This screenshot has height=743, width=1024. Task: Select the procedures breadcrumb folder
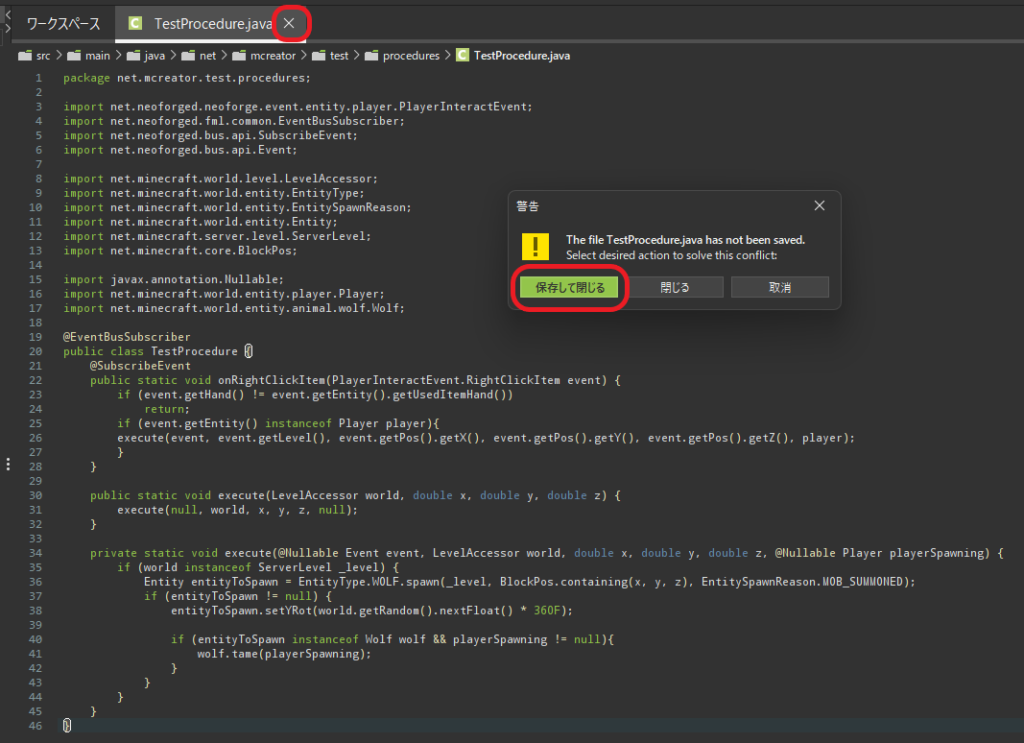pos(401,56)
